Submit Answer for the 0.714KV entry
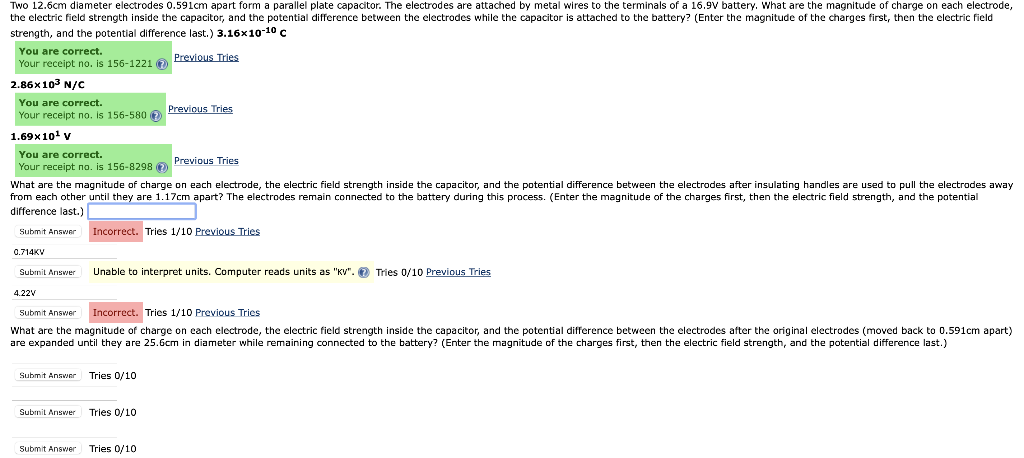 pos(48,272)
